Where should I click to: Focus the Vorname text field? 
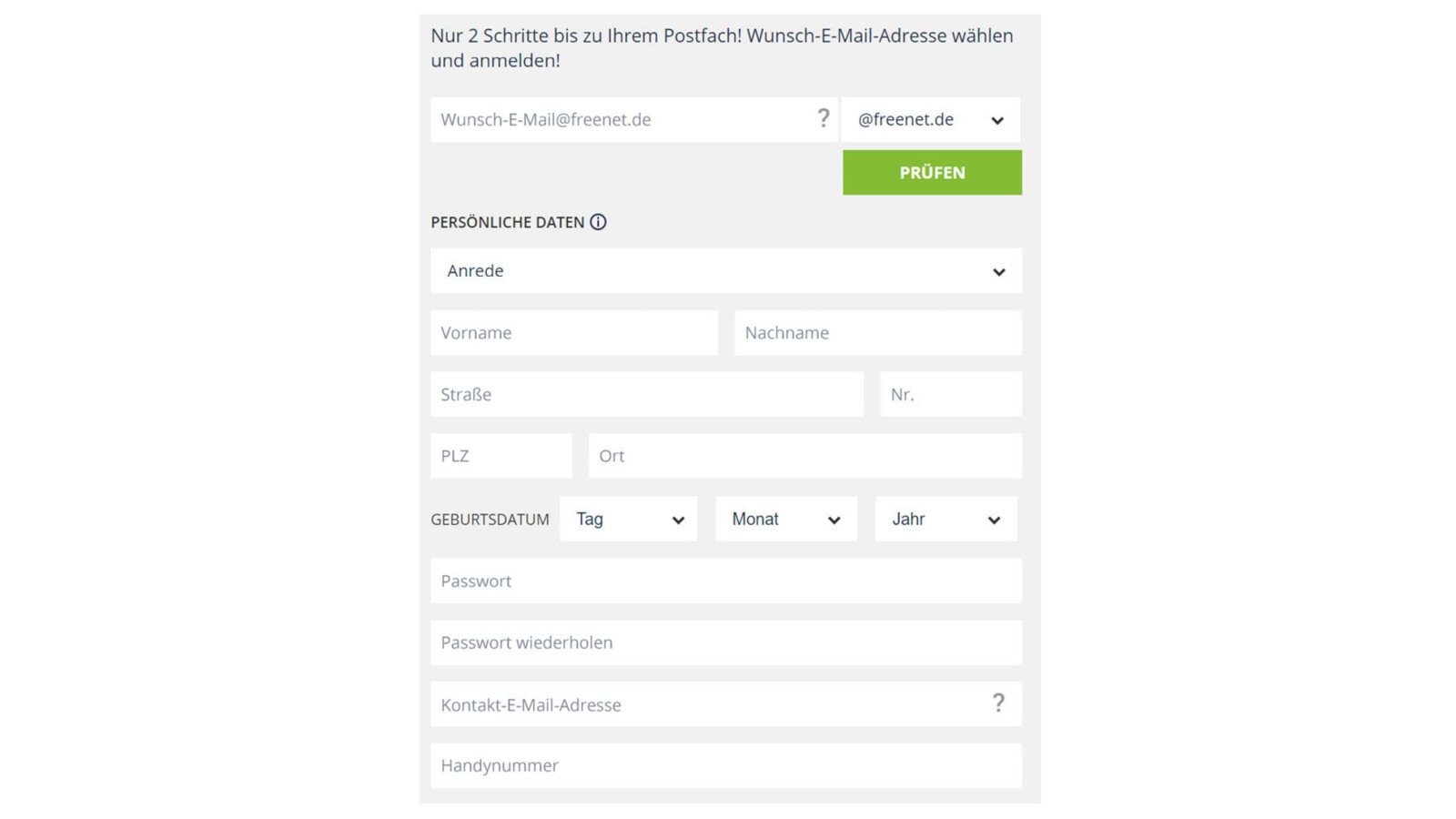coord(573,333)
